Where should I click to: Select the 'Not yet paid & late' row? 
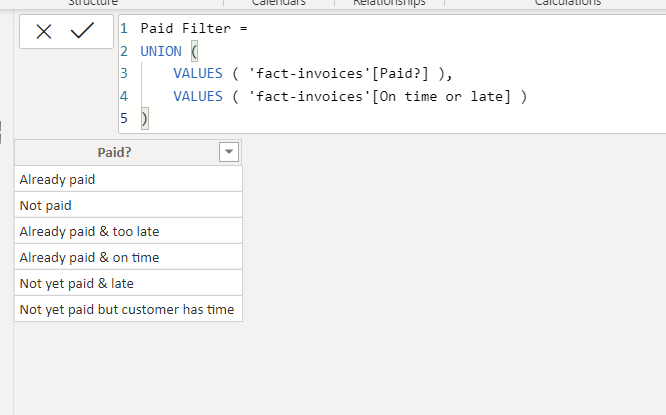[128, 283]
